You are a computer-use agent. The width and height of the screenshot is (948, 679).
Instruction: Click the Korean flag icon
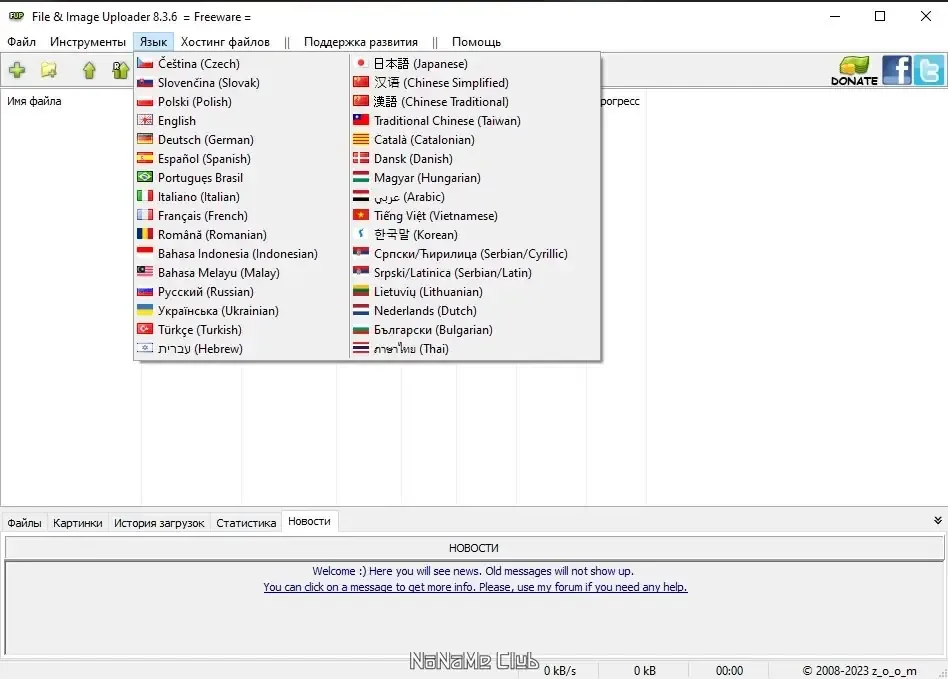(361, 234)
